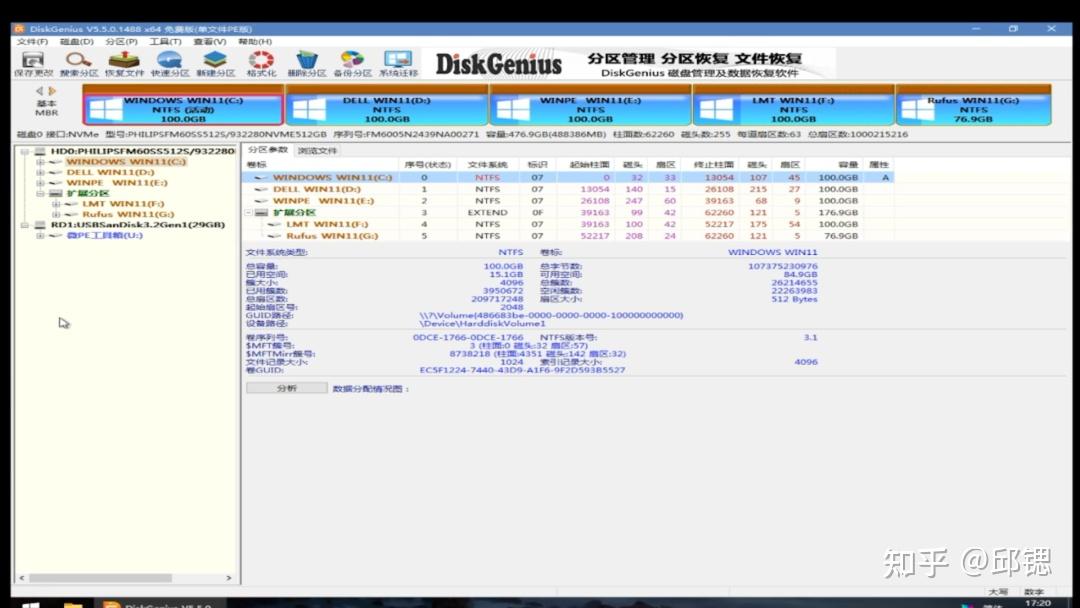This screenshot has width=1080, height=608.
Task: Select LMT WIN11(F:) row in partition table
Action: pyautogui.click(x=569, y=224)
